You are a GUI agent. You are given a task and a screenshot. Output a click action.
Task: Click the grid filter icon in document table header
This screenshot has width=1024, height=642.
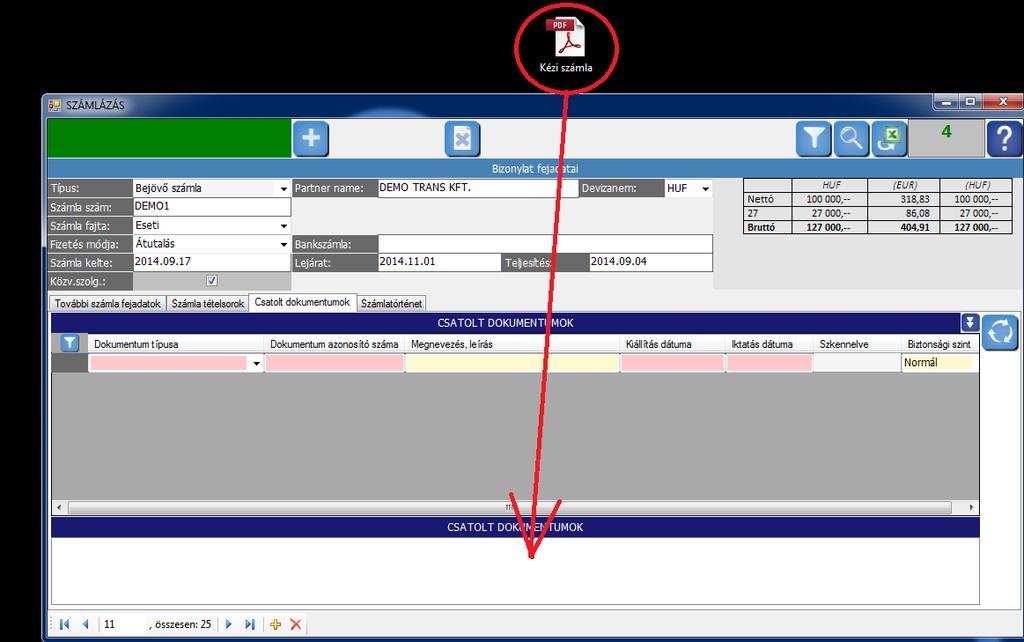click(x=69, y=343)
